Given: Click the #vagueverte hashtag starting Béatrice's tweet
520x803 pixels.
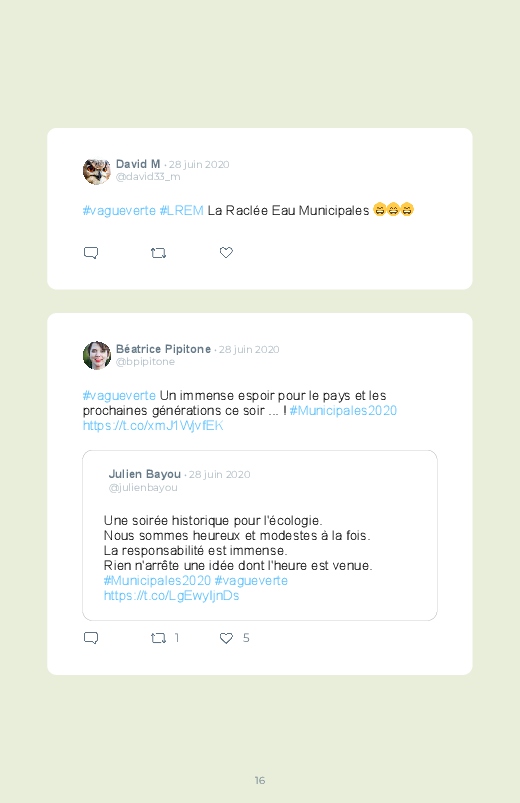Looking at the screenshot, I should click(x=119, y=396).
